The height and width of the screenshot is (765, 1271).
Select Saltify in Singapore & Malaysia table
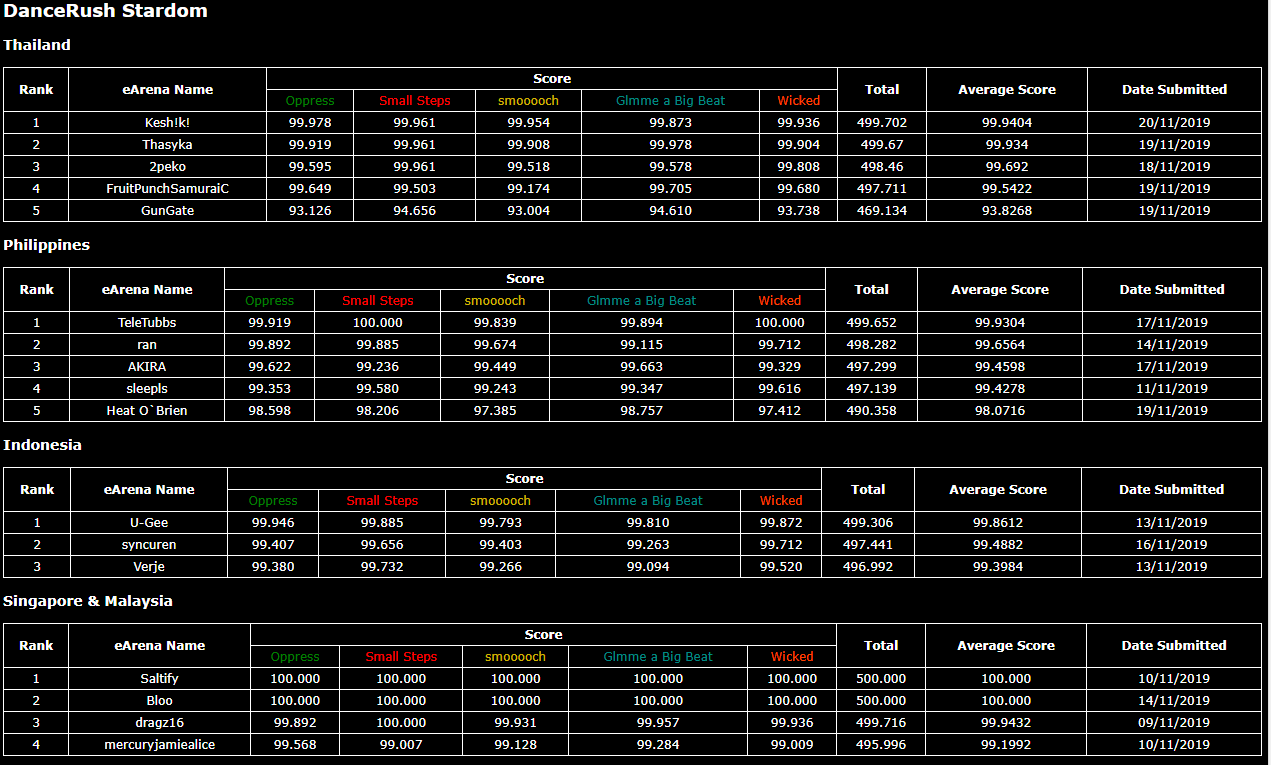pos(159,679)
